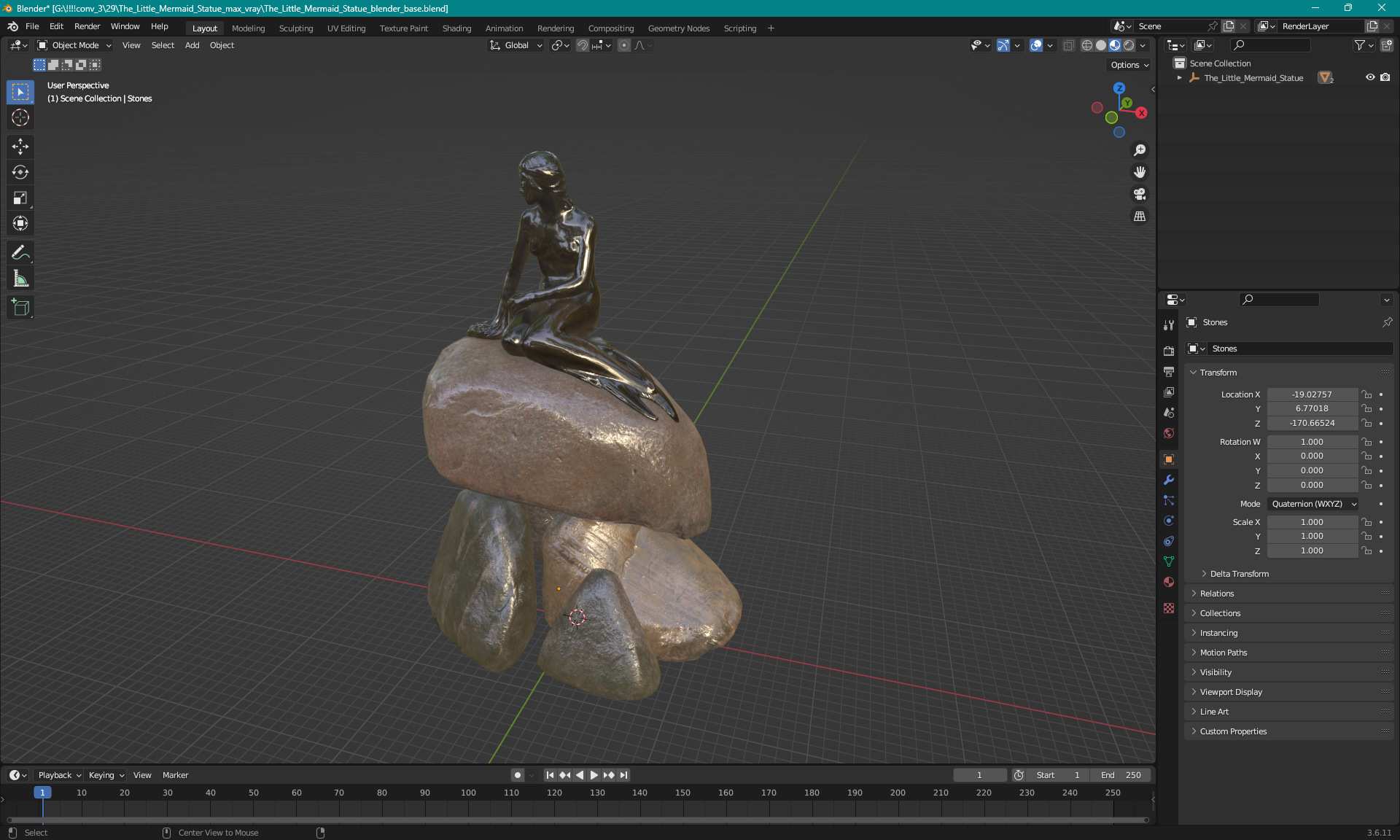Image resolution: width=1400 pixels, height=840 pixels.
Task: Open the Material properties tab
Action: pos(1169,582)
